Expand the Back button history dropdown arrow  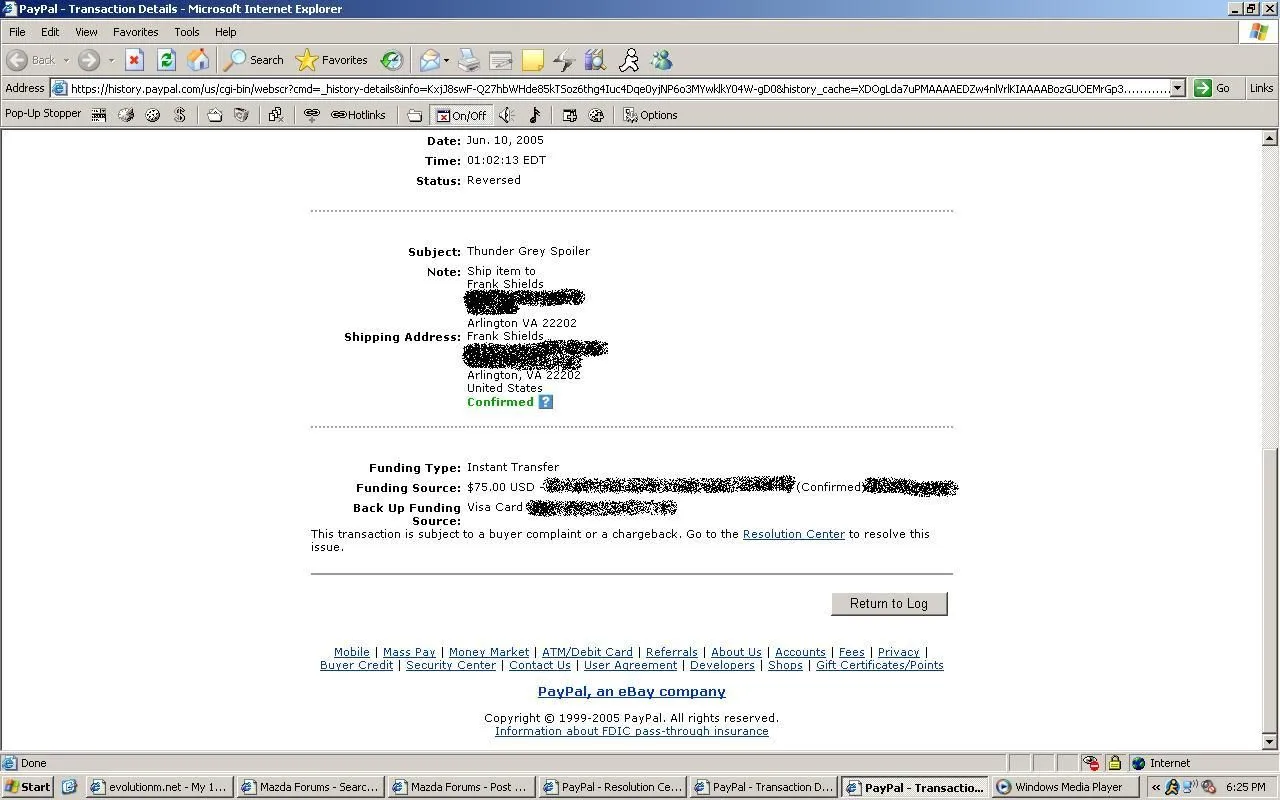tap(66, 60)
